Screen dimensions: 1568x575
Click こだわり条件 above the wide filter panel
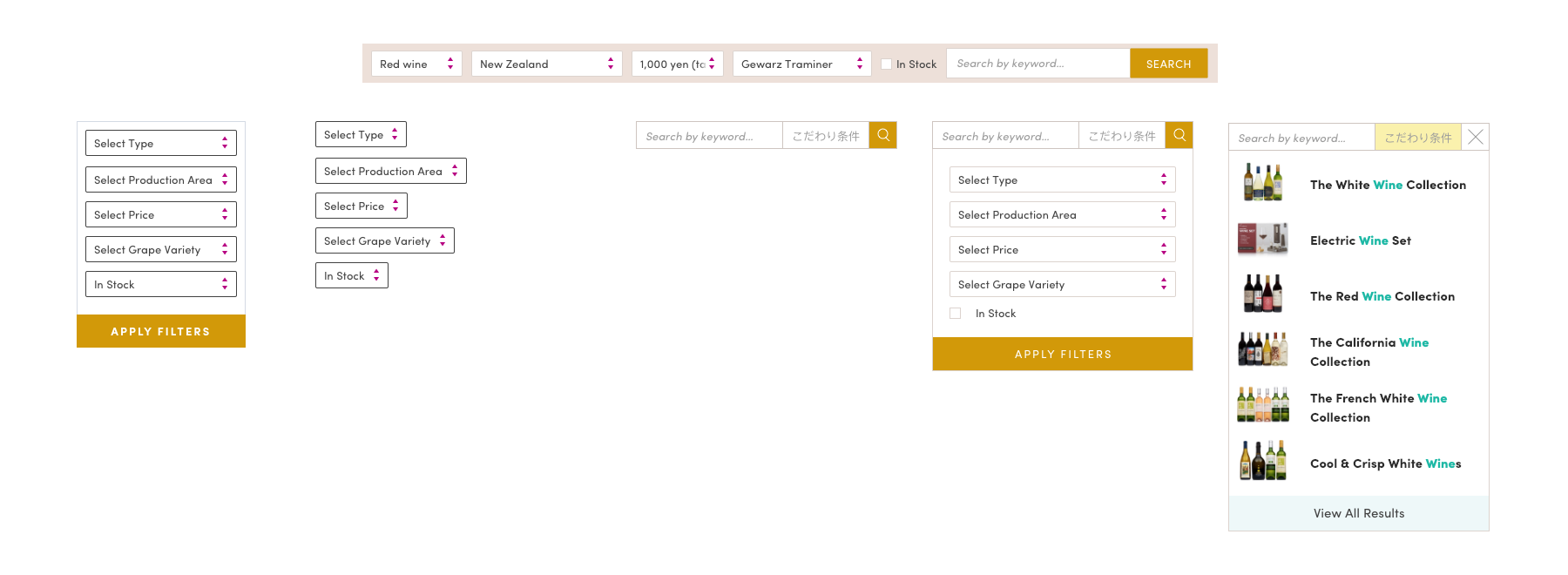coord(1122,135)
